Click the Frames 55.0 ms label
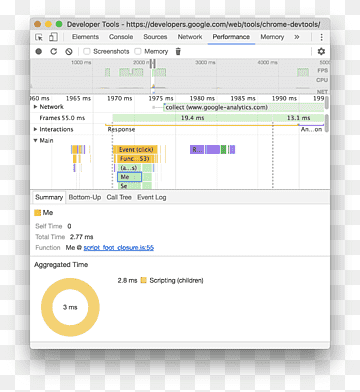This screenshot has height=392, width=360. [62, 118]
